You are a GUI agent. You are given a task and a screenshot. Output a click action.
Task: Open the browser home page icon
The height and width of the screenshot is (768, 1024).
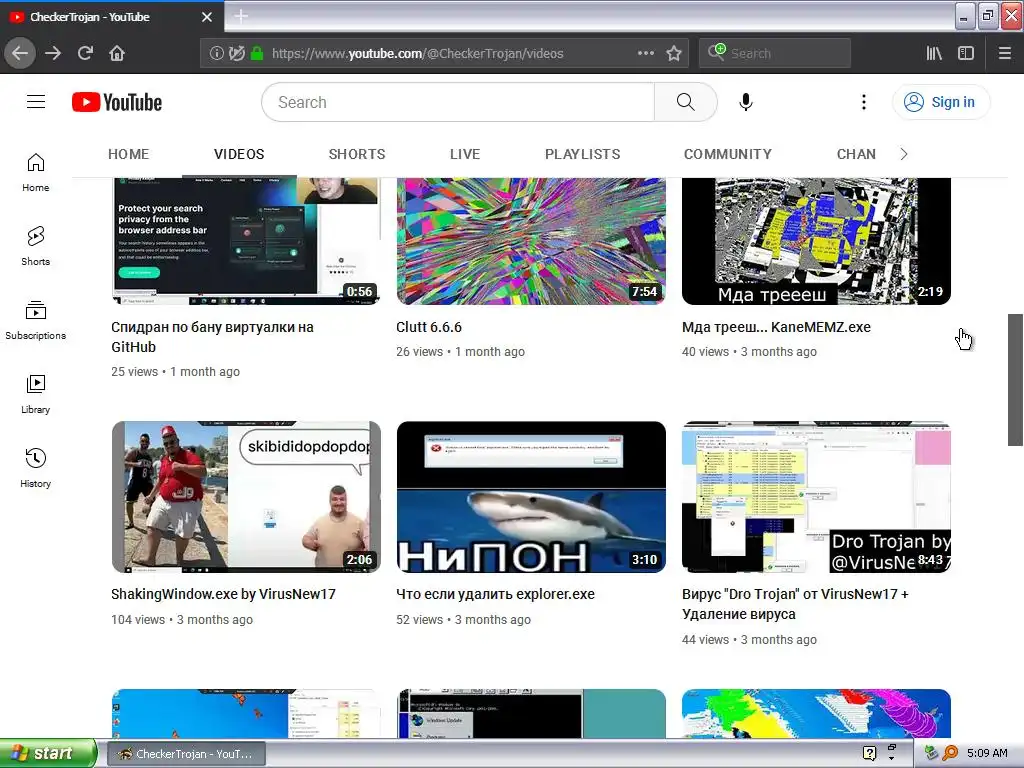pyautogui.click(x=117, y=54)
